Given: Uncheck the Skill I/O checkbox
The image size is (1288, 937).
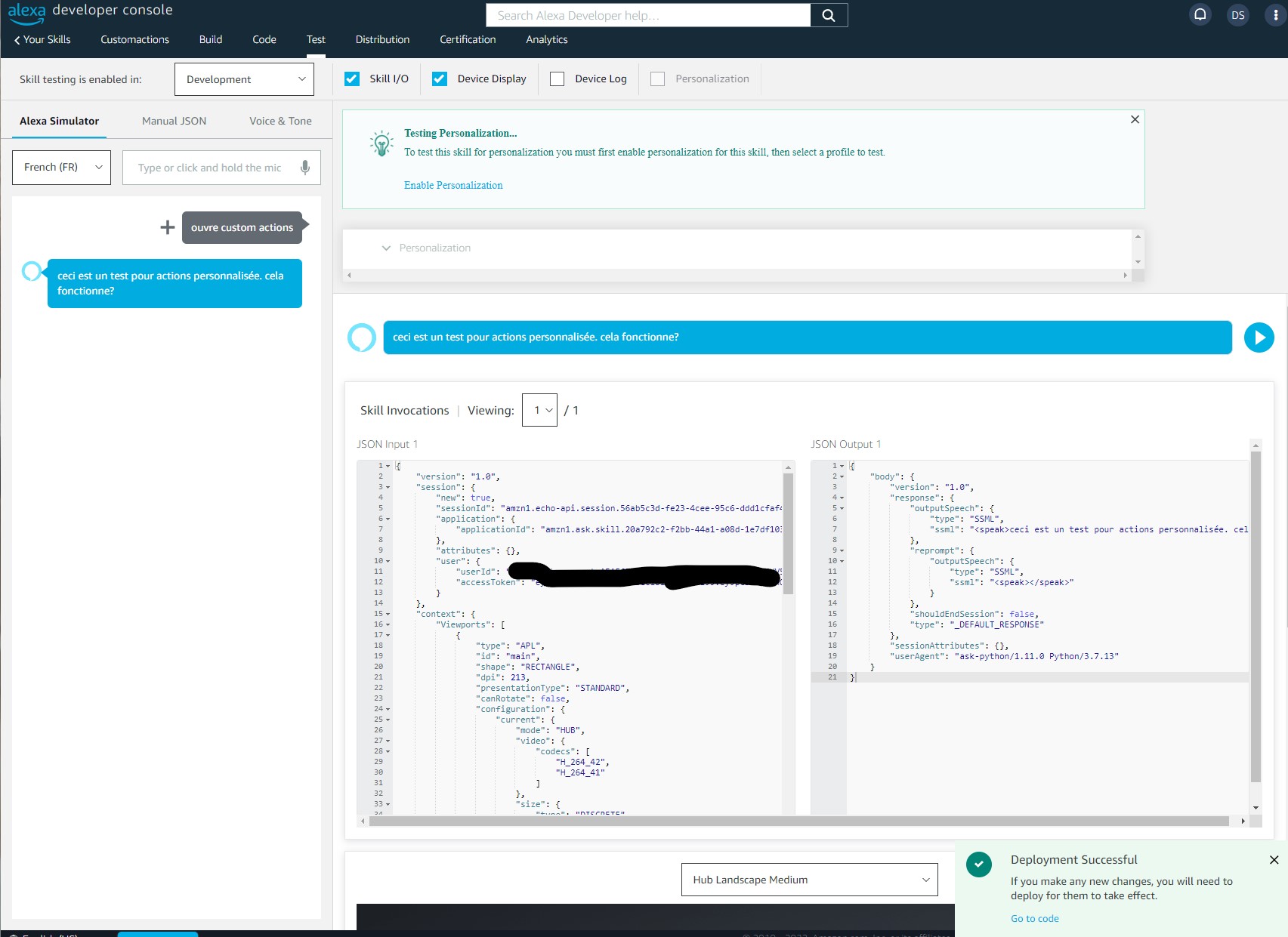Looking at the screenshot, I should click(352, 79).
